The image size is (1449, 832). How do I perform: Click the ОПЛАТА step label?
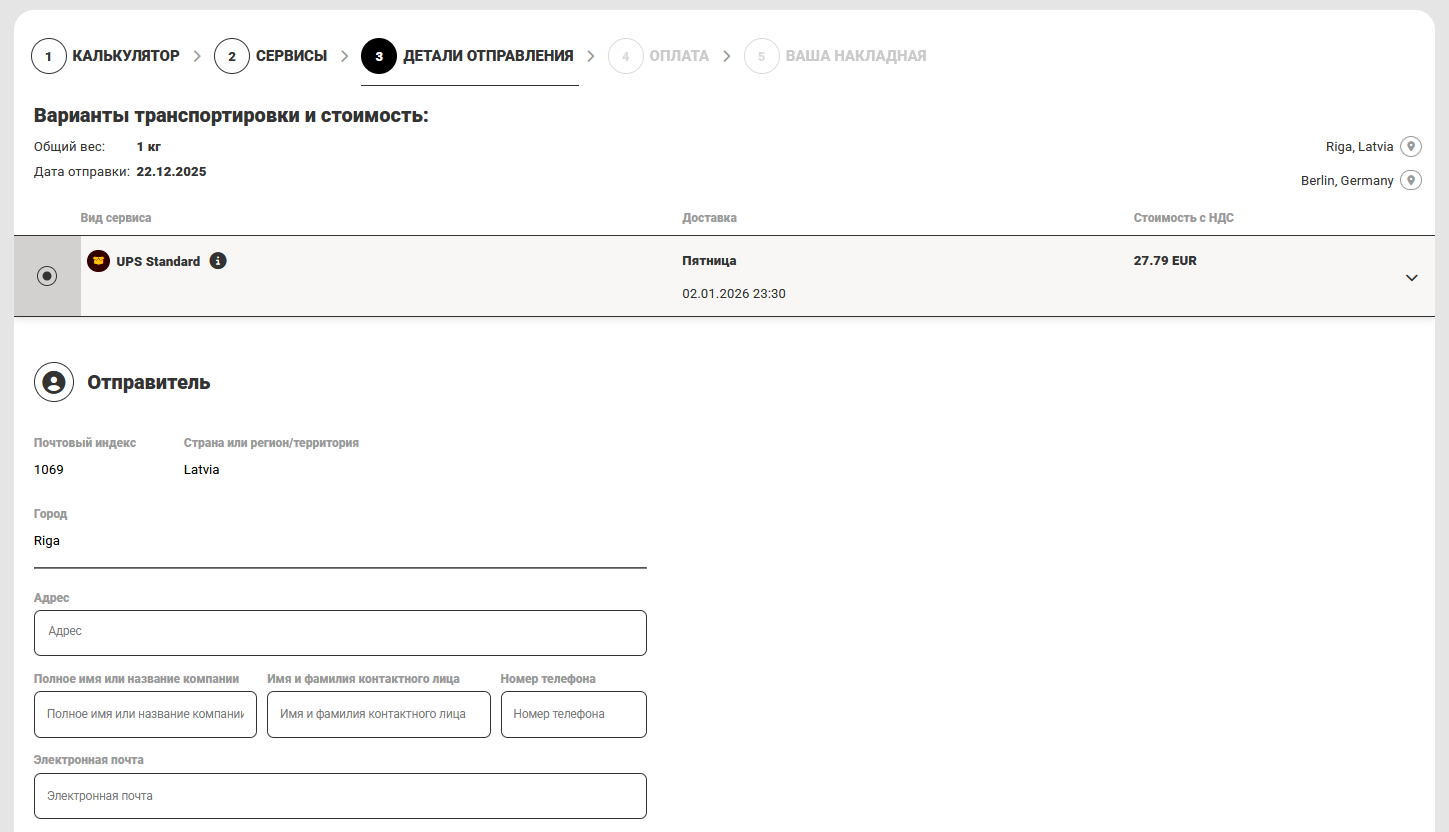click(679, 56)
